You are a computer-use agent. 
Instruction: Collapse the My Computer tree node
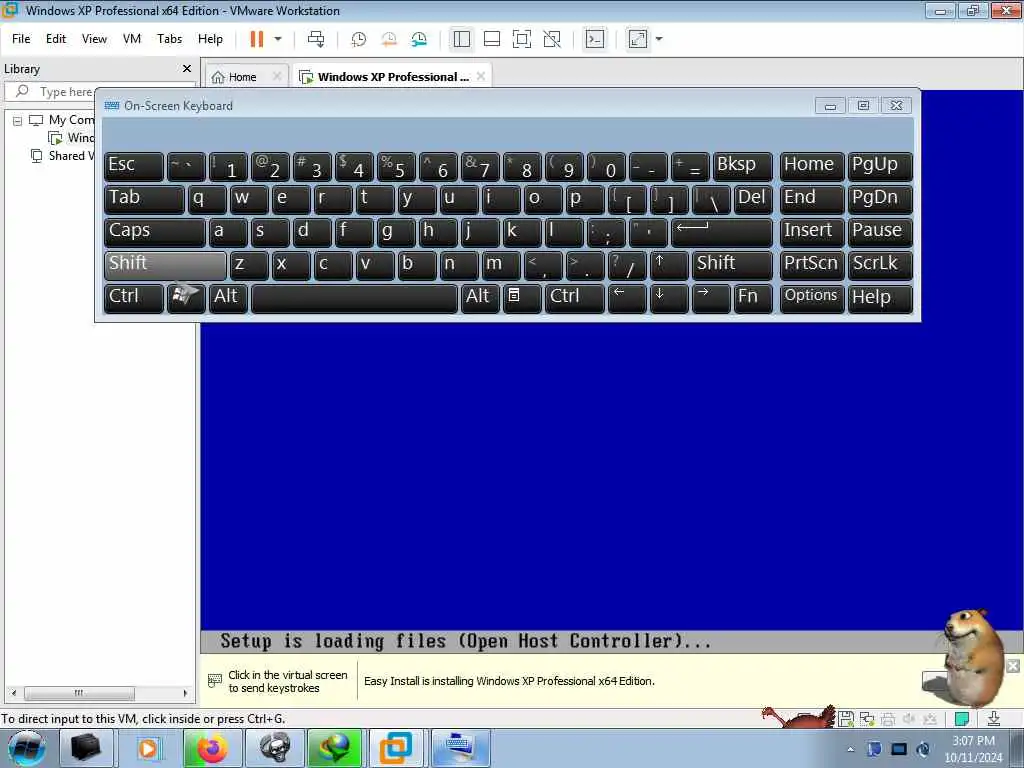(x=18, y=121)
